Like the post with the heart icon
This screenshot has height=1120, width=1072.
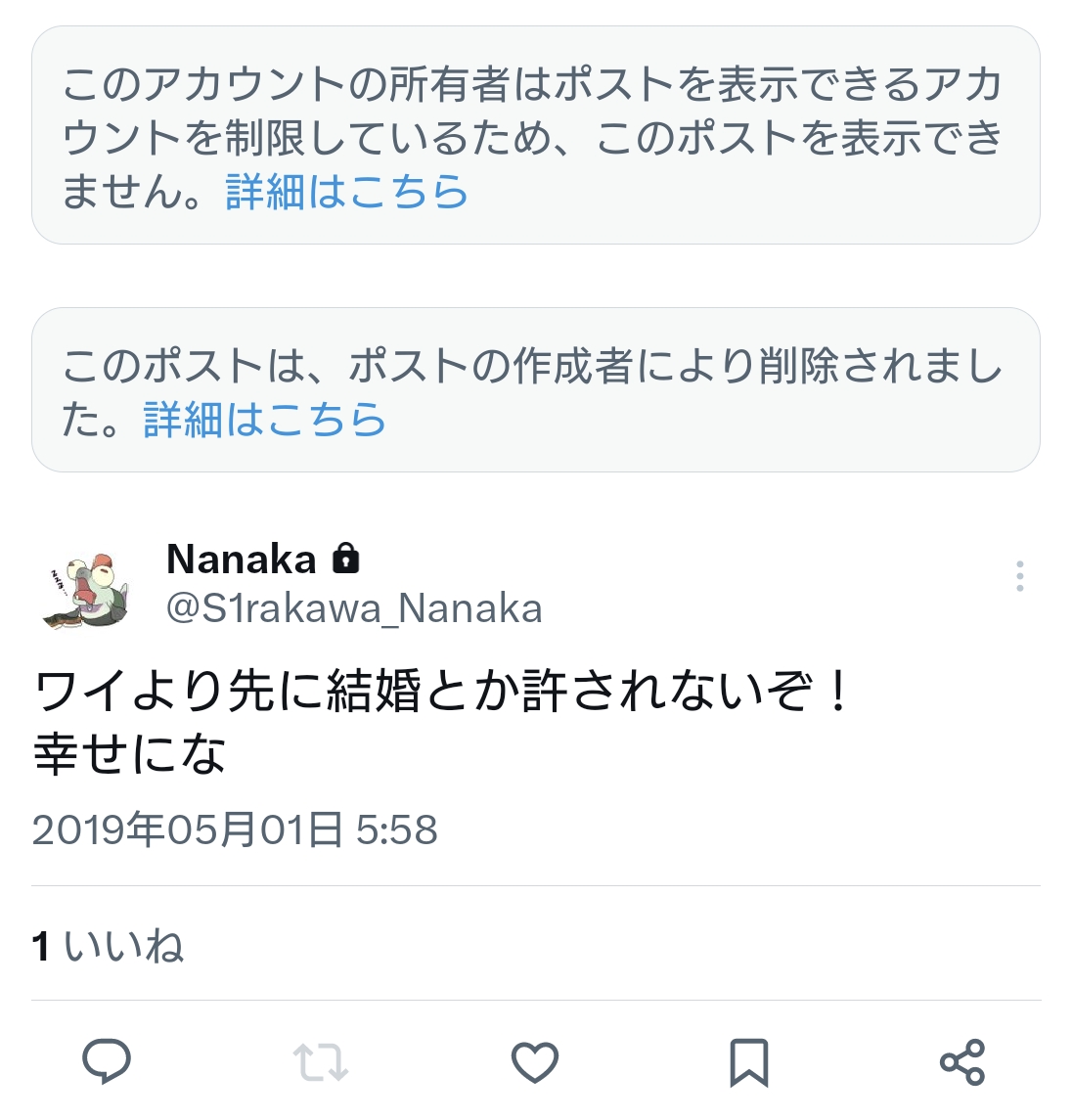pyautogui.click(x=535, y=1062)
